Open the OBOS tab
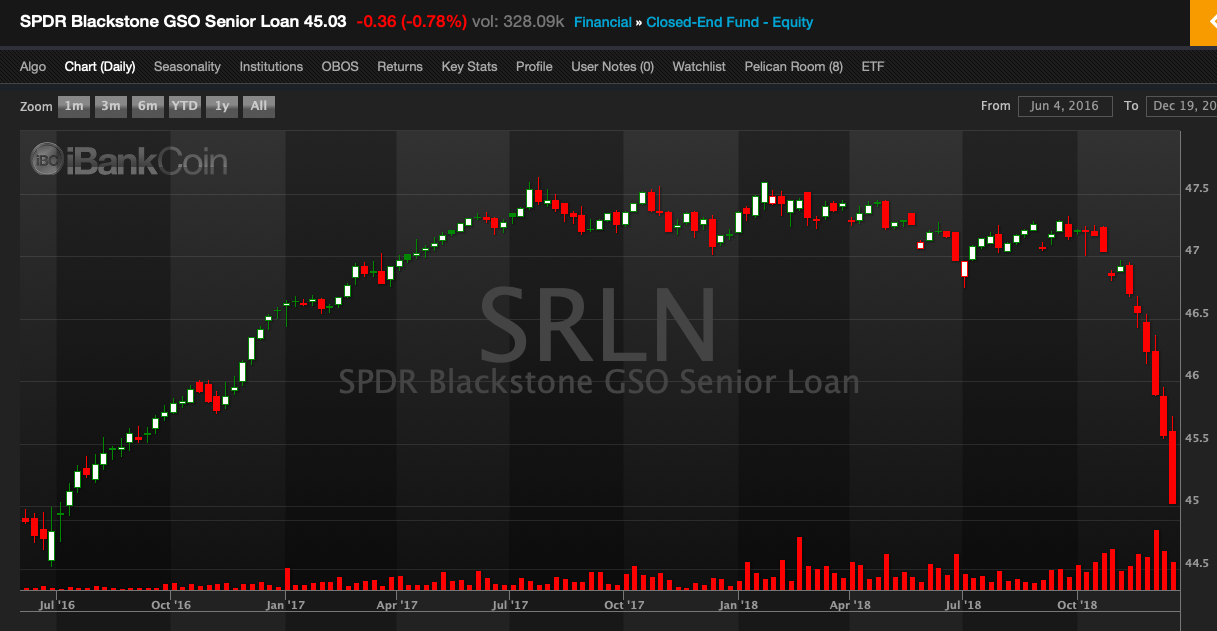Viewport: 1217px width, 631px height. pos(340,67)
